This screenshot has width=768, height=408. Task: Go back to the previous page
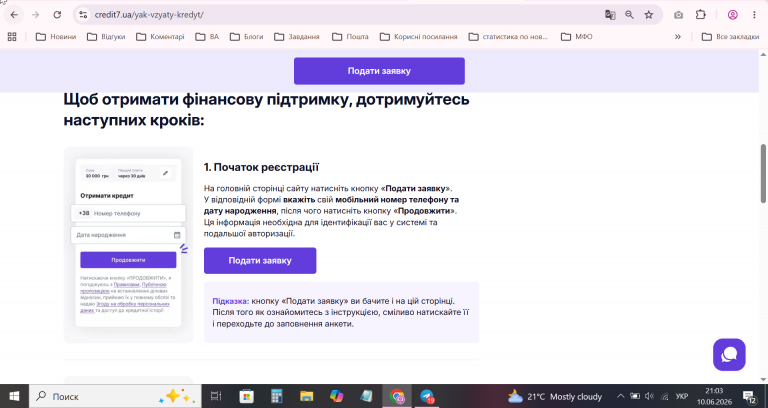click(x=14, y=15)
